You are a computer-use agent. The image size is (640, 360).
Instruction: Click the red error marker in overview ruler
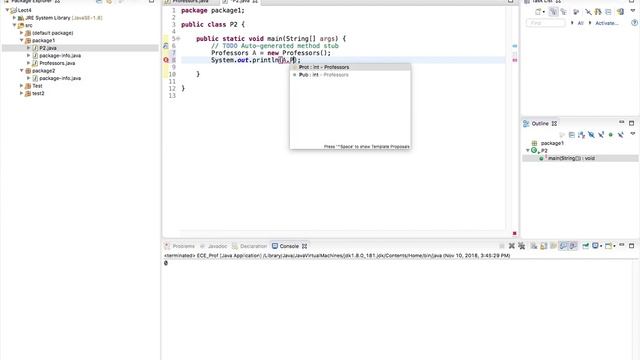pyautogui.click(x=515, y=60)
